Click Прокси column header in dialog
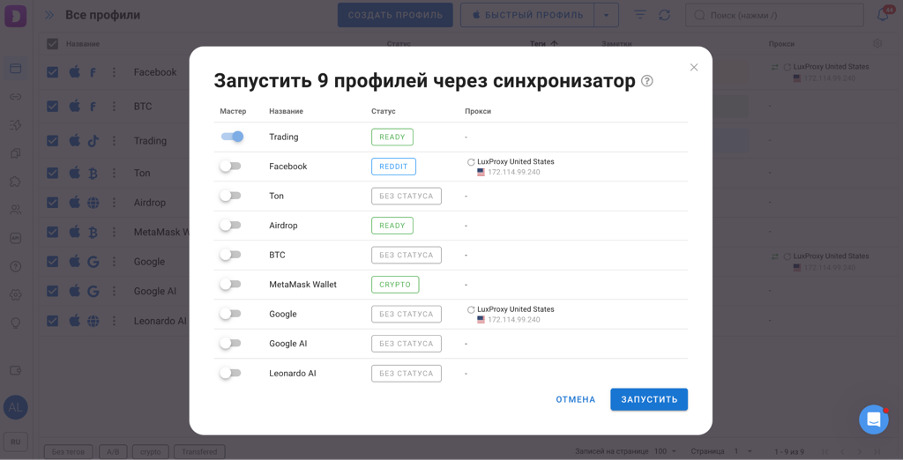This screenshot has width=904, height=460. (x=478, y=111)
